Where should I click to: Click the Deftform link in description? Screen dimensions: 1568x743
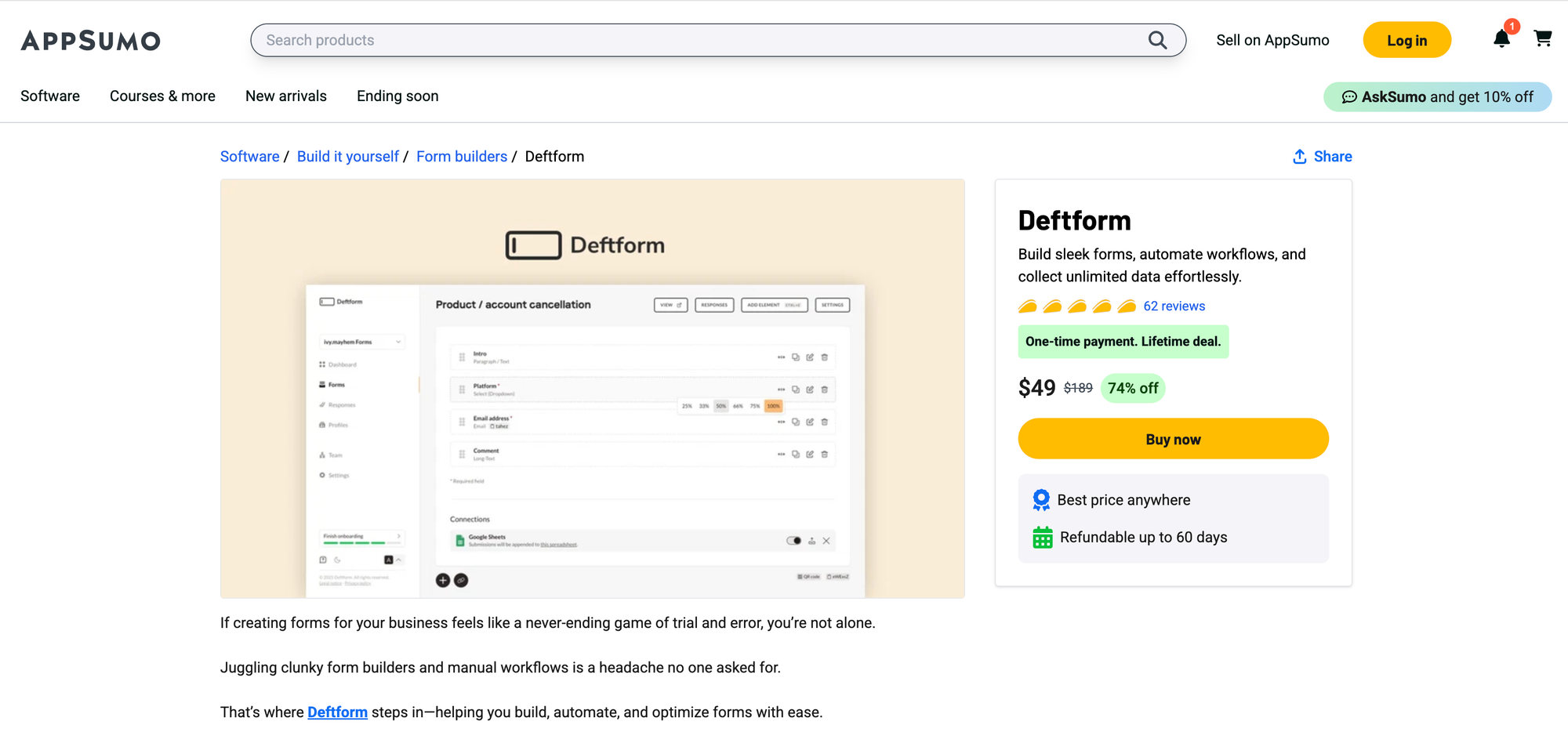(x=337, y=712)
